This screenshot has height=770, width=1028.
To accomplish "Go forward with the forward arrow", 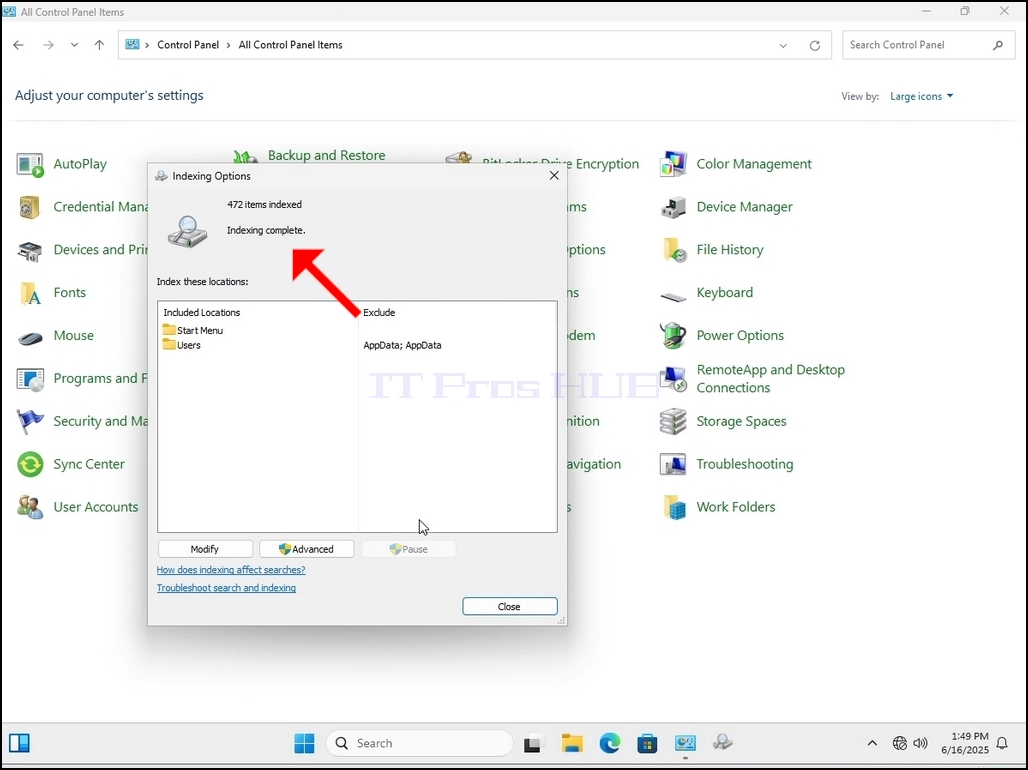I will (48, 45).
